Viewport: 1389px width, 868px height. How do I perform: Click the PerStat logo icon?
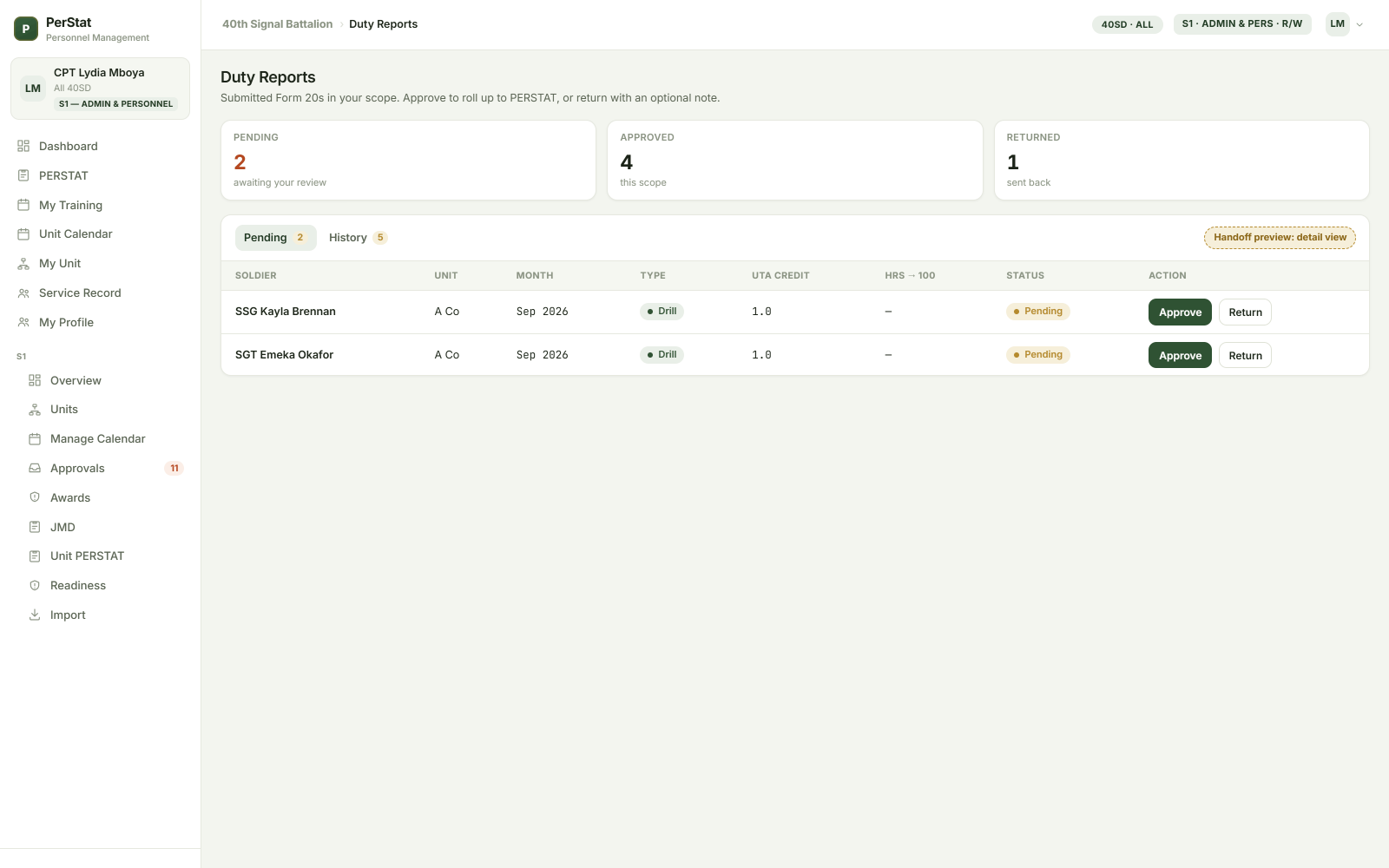point(26,29)
